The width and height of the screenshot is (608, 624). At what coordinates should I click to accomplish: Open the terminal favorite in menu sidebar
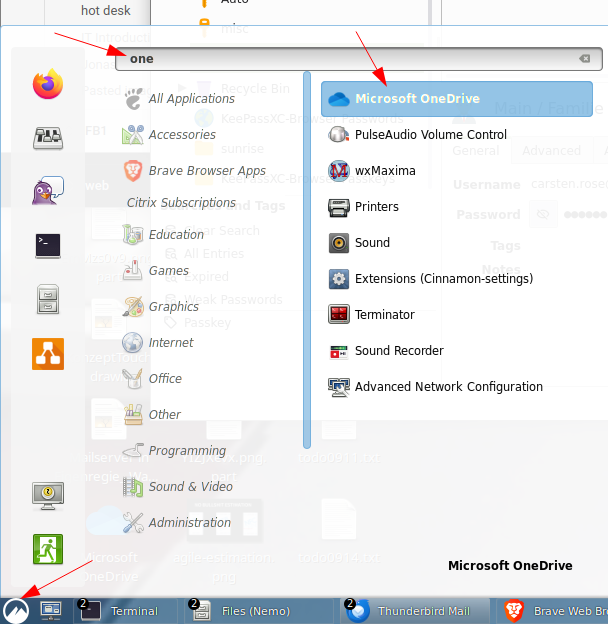48,246
